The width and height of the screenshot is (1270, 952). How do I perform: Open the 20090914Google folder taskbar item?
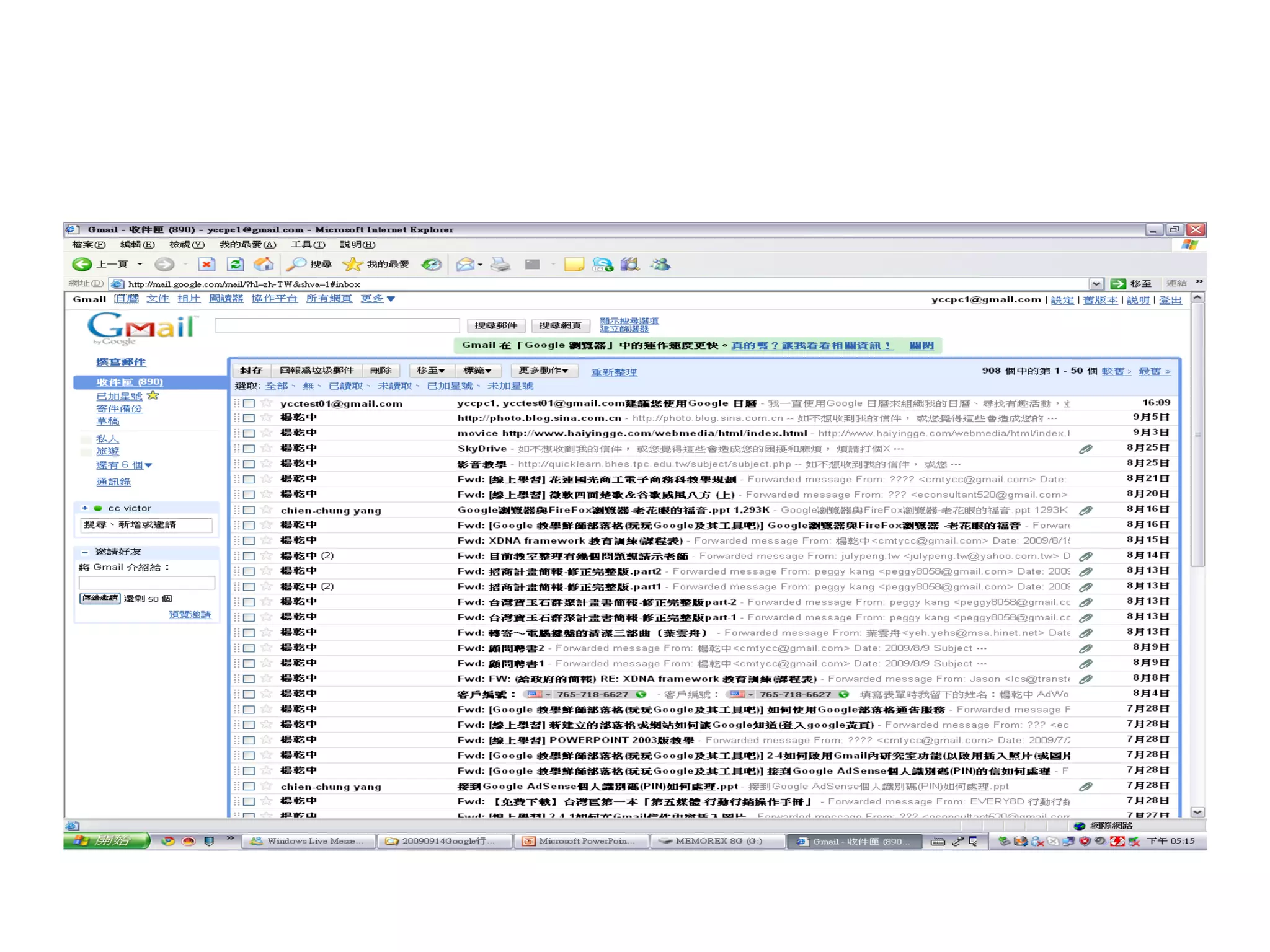(445, 841)
